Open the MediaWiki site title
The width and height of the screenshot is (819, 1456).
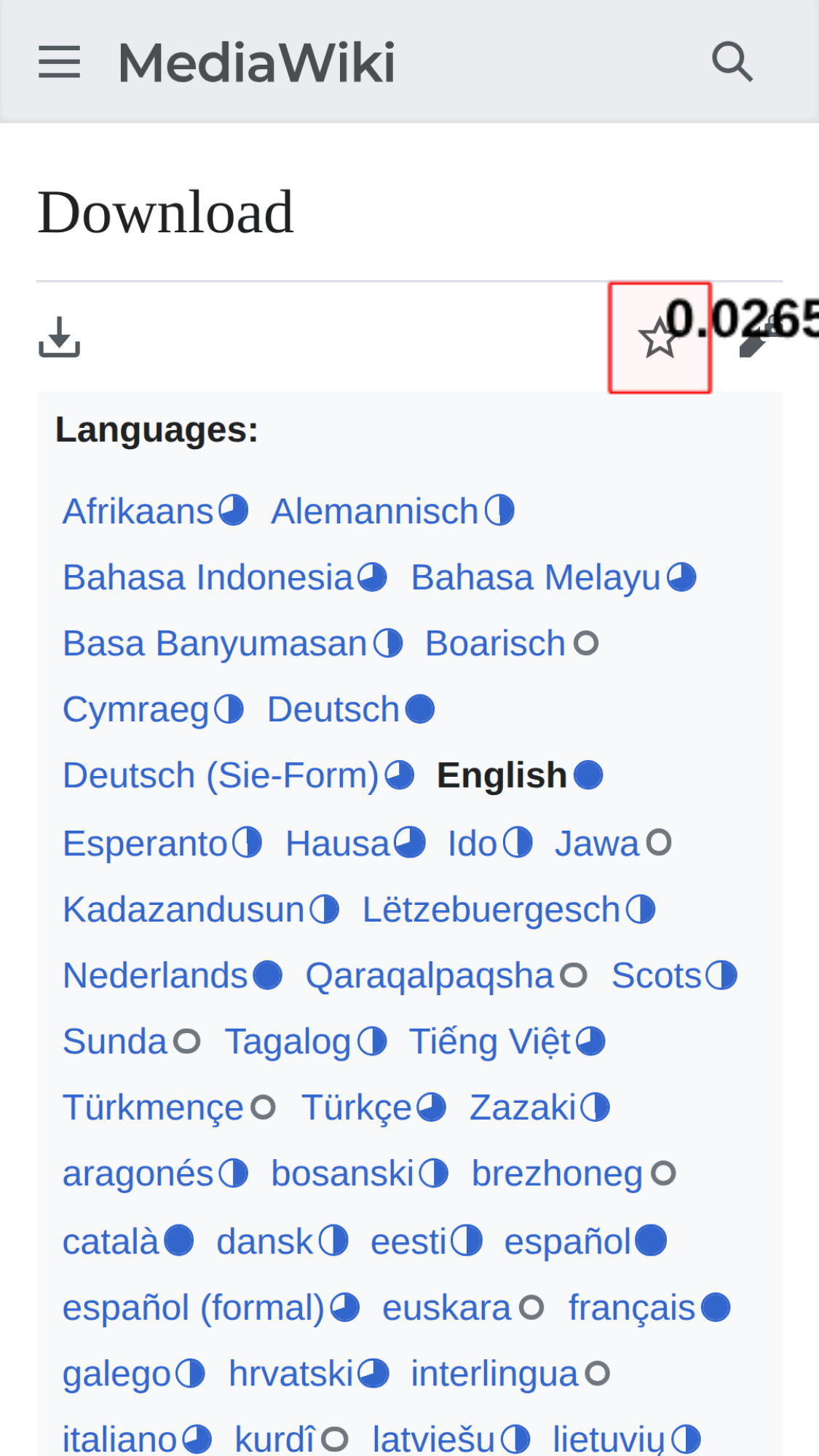pos(256,63)
